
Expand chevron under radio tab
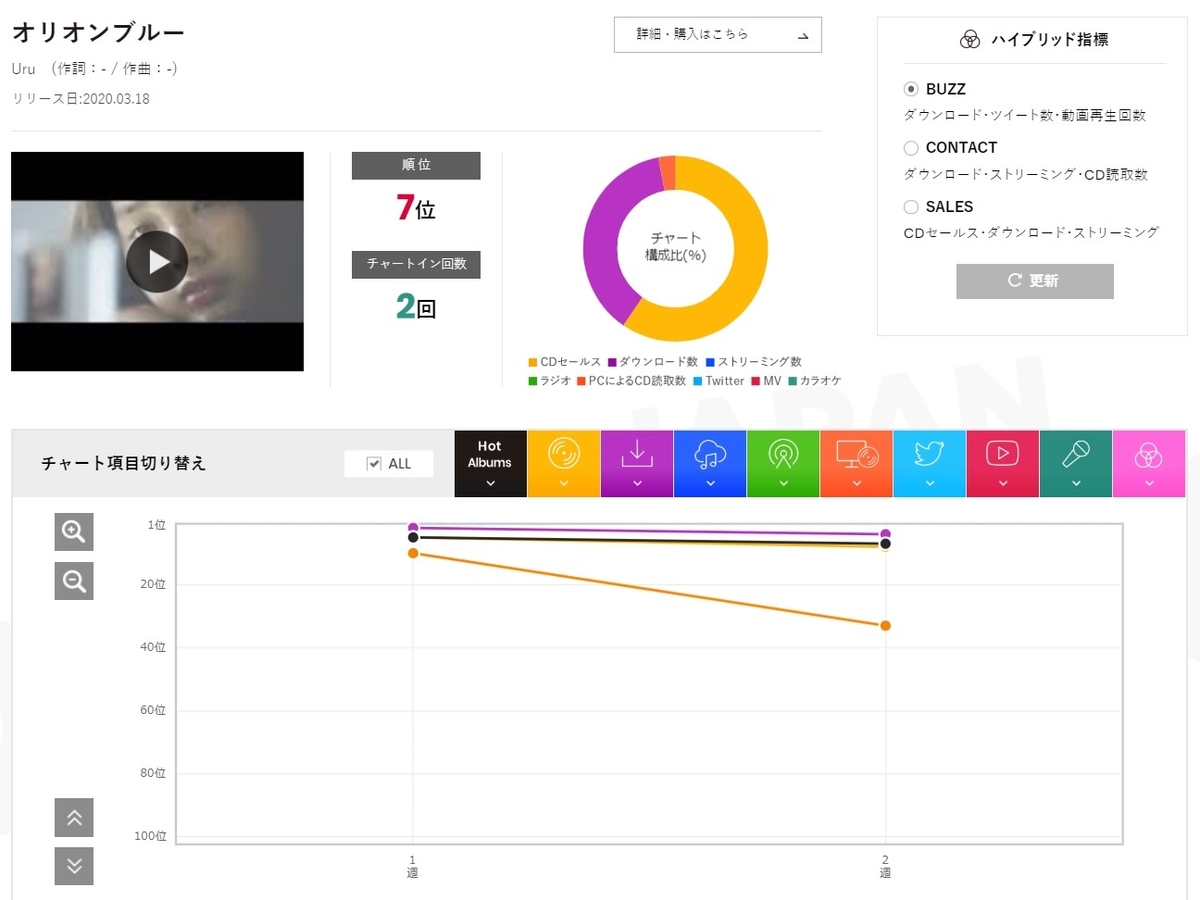pyautogui.click(x=783, y=483)
